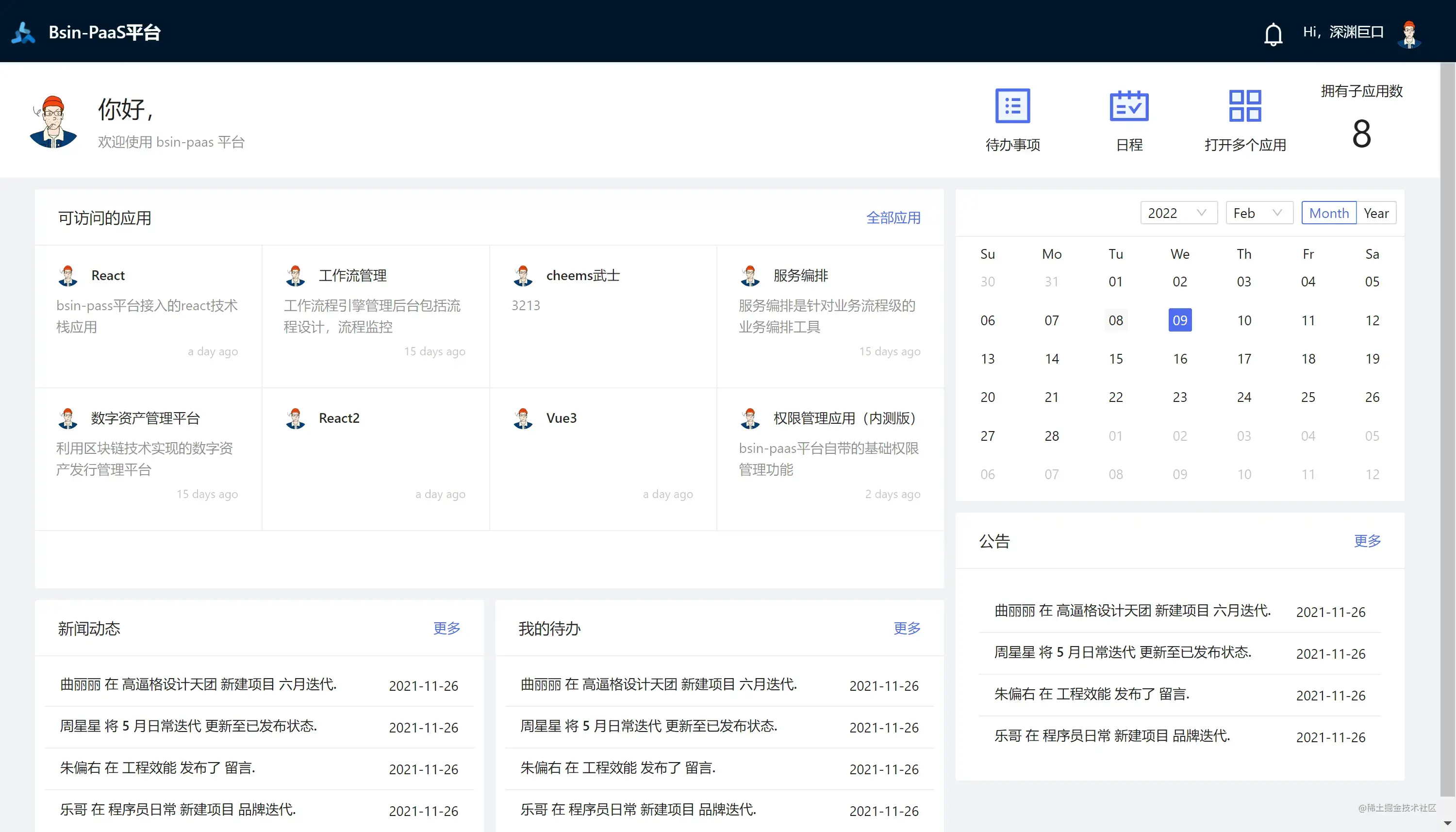Open the 待办事项 to-do icon
Screen dimensions: 1456x832
coord(1013,105)
